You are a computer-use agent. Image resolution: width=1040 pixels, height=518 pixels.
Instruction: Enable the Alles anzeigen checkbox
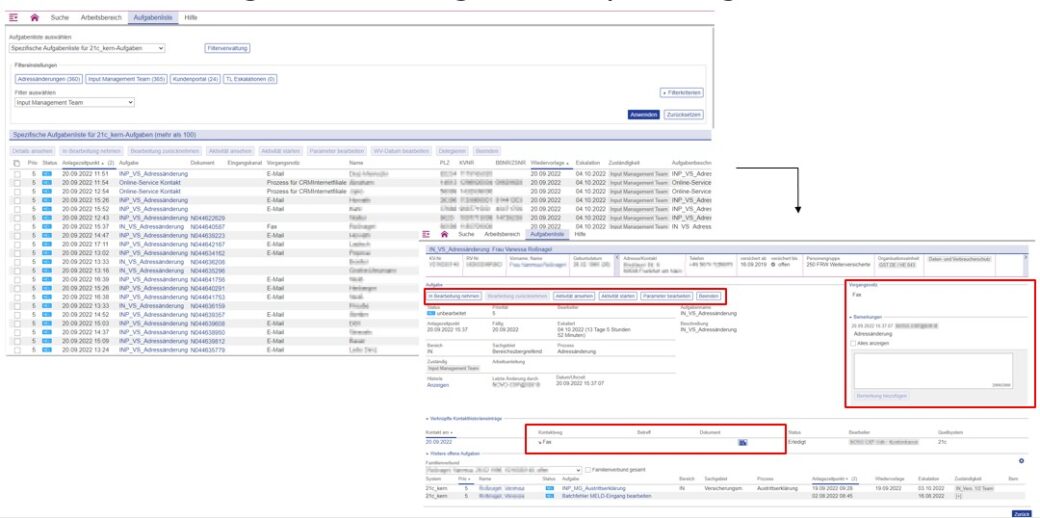click(x=853, y=343)
